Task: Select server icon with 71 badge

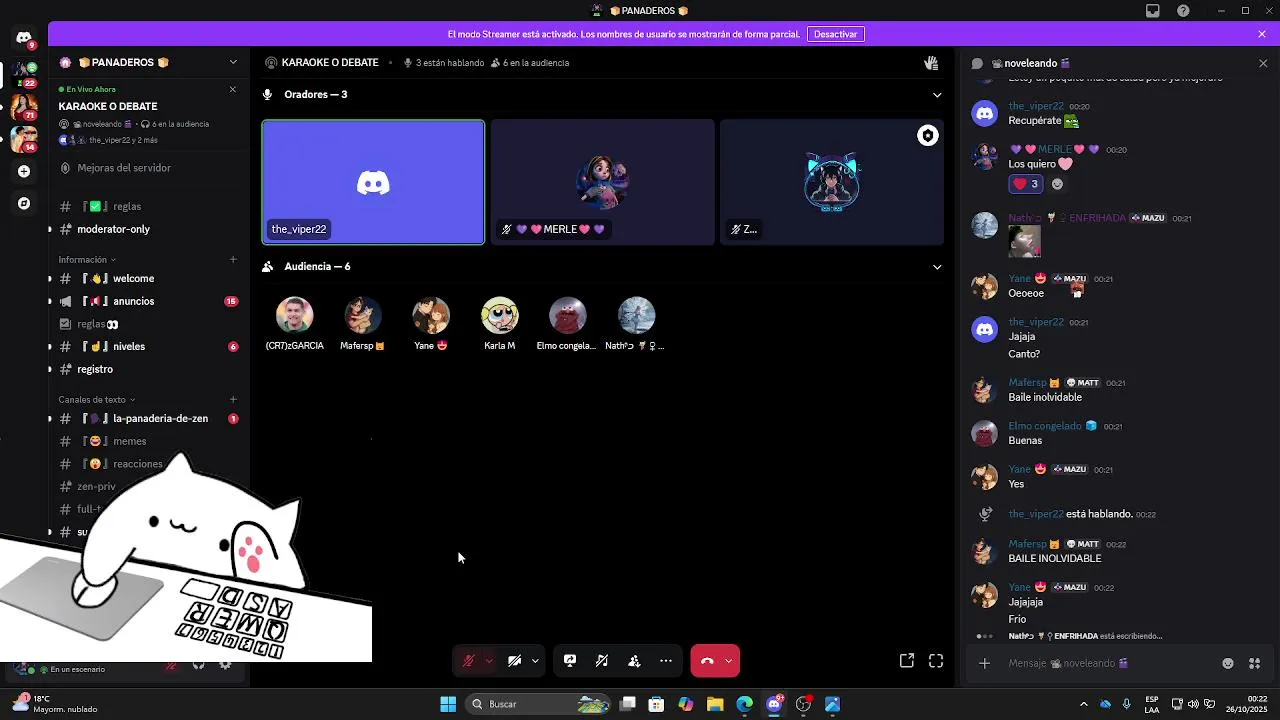Action: click(x=24, y=106)
